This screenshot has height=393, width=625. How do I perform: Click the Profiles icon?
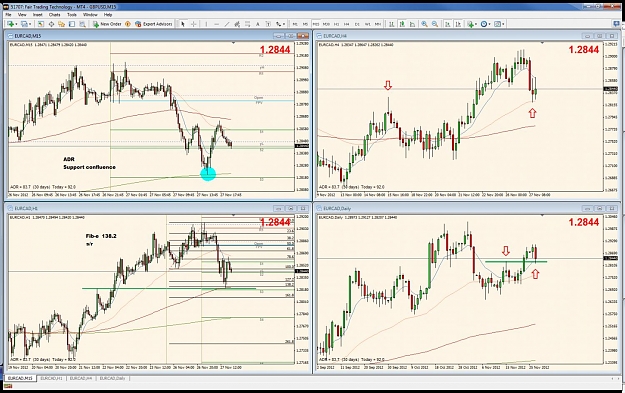click(24, 24)
